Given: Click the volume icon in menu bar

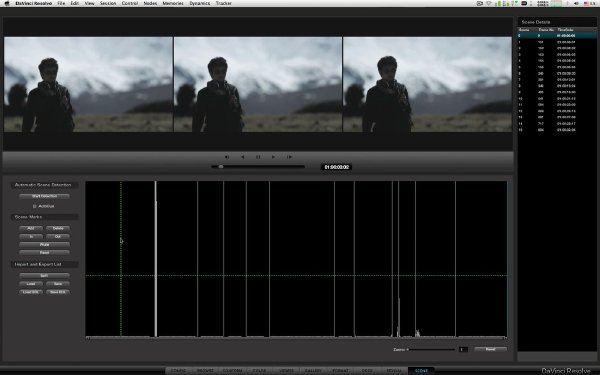Looking at the screenshot, I should tap(577, 3).
